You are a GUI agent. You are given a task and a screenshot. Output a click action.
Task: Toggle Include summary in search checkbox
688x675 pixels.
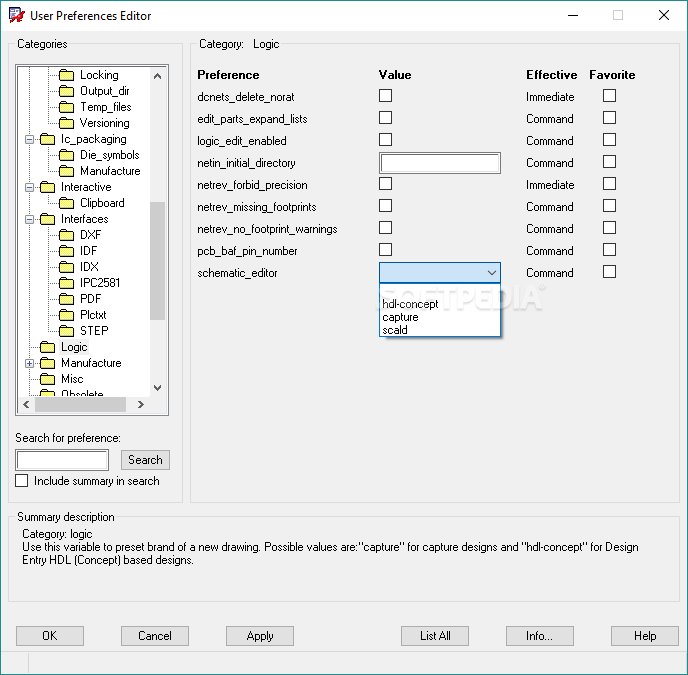(x=22, y=481)
